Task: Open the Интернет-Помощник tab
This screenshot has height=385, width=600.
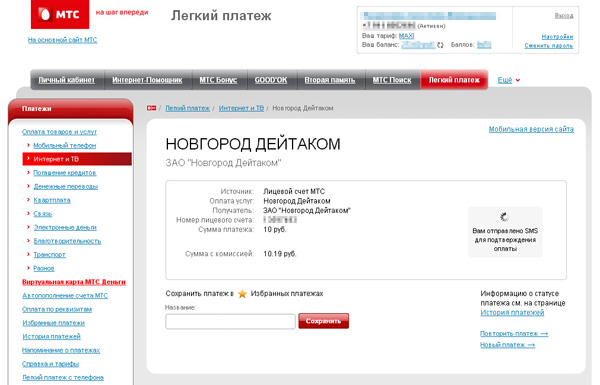Action: pyautogui.click(x=147, y=80)
